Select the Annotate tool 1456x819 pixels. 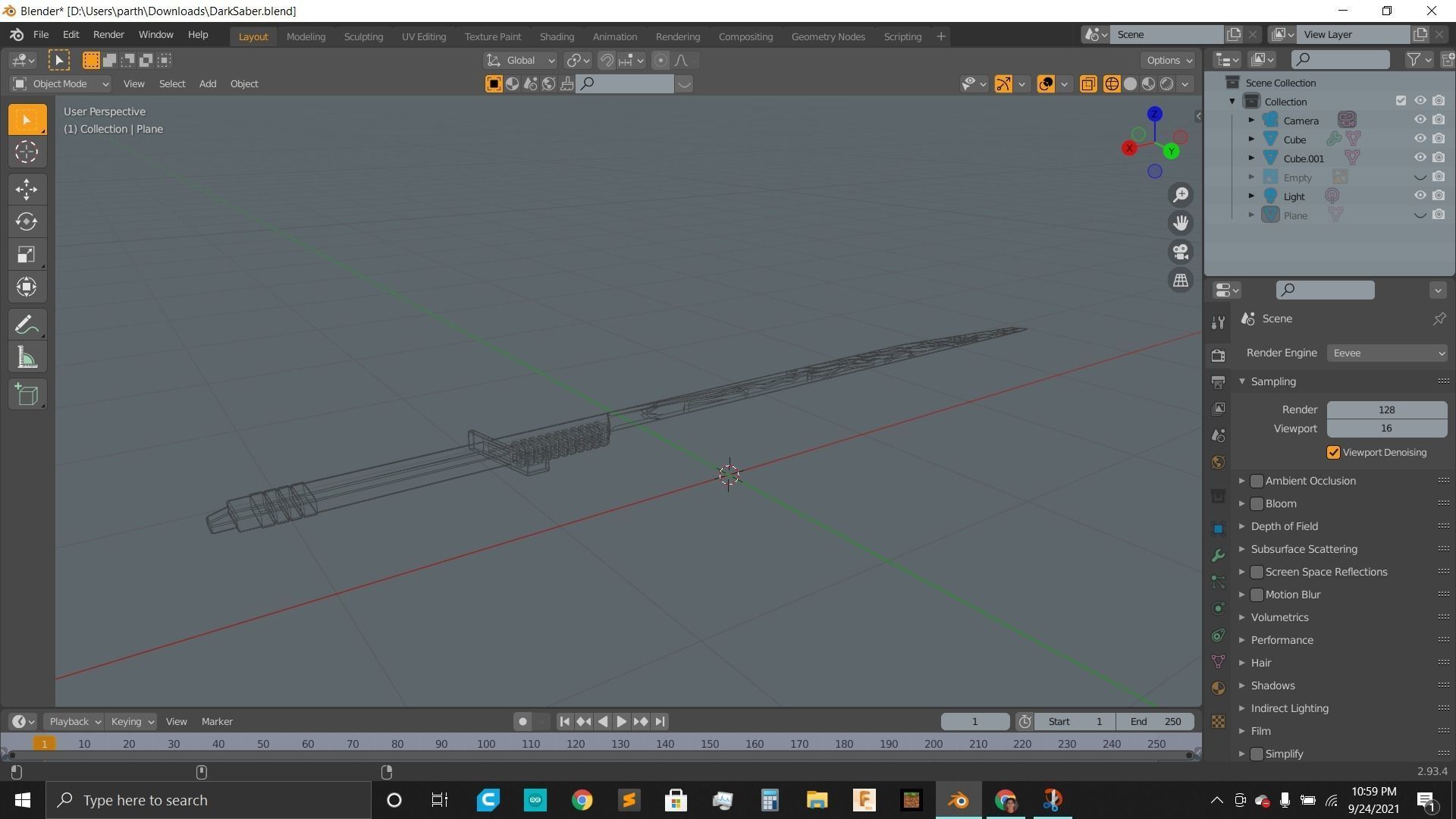(27, 325)
